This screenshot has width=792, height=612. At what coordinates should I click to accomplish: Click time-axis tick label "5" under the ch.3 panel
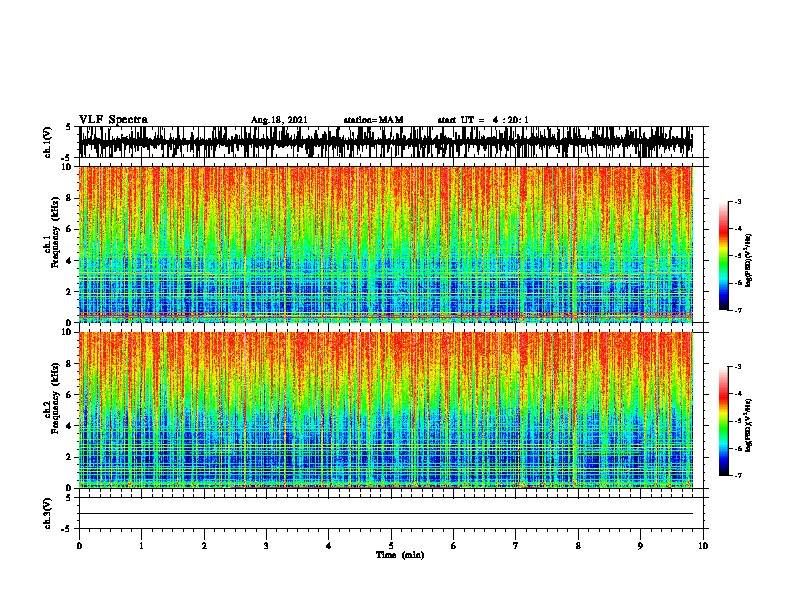point(391,546)
